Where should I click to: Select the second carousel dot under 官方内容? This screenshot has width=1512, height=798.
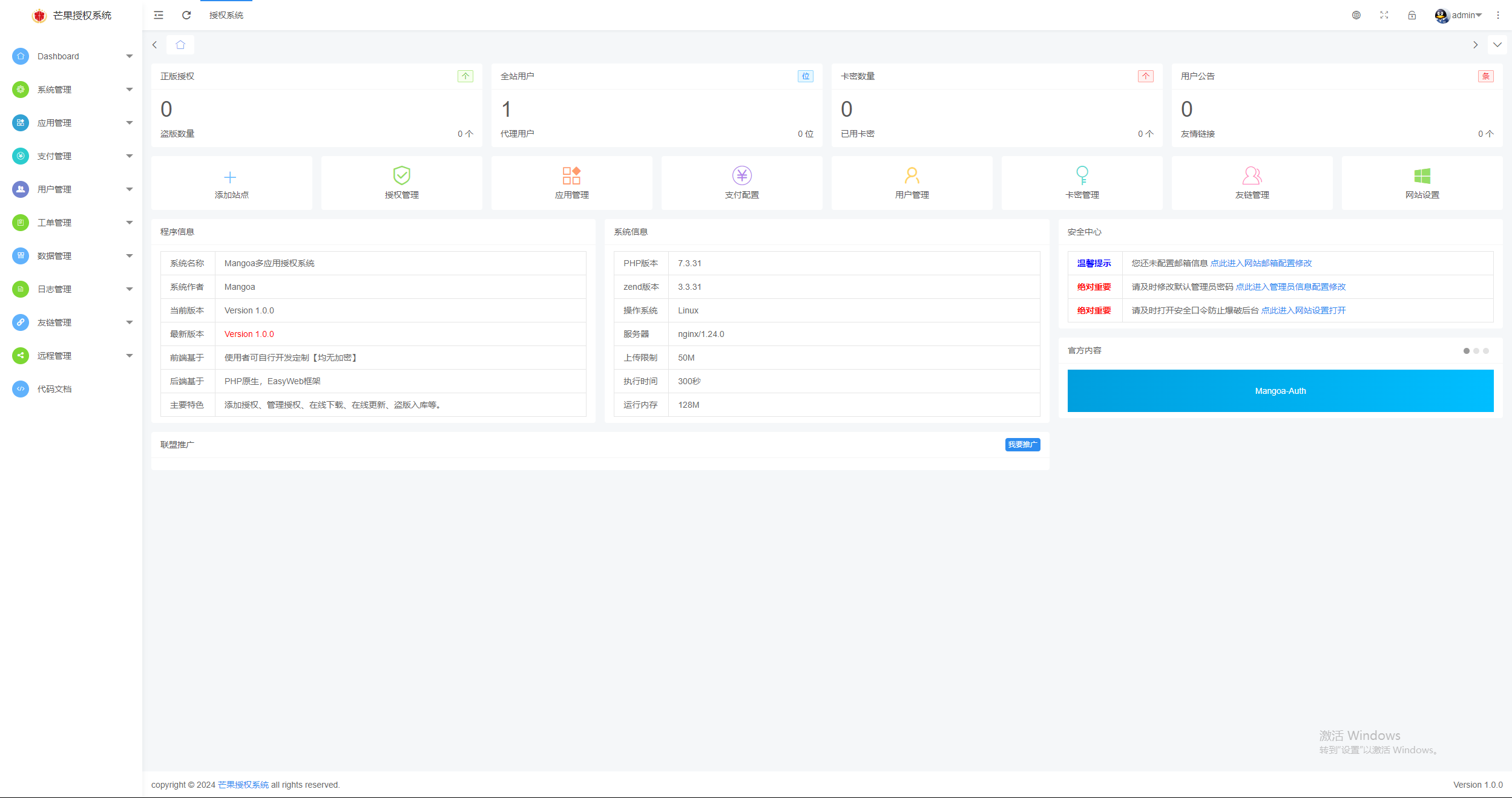point(1476,351)
